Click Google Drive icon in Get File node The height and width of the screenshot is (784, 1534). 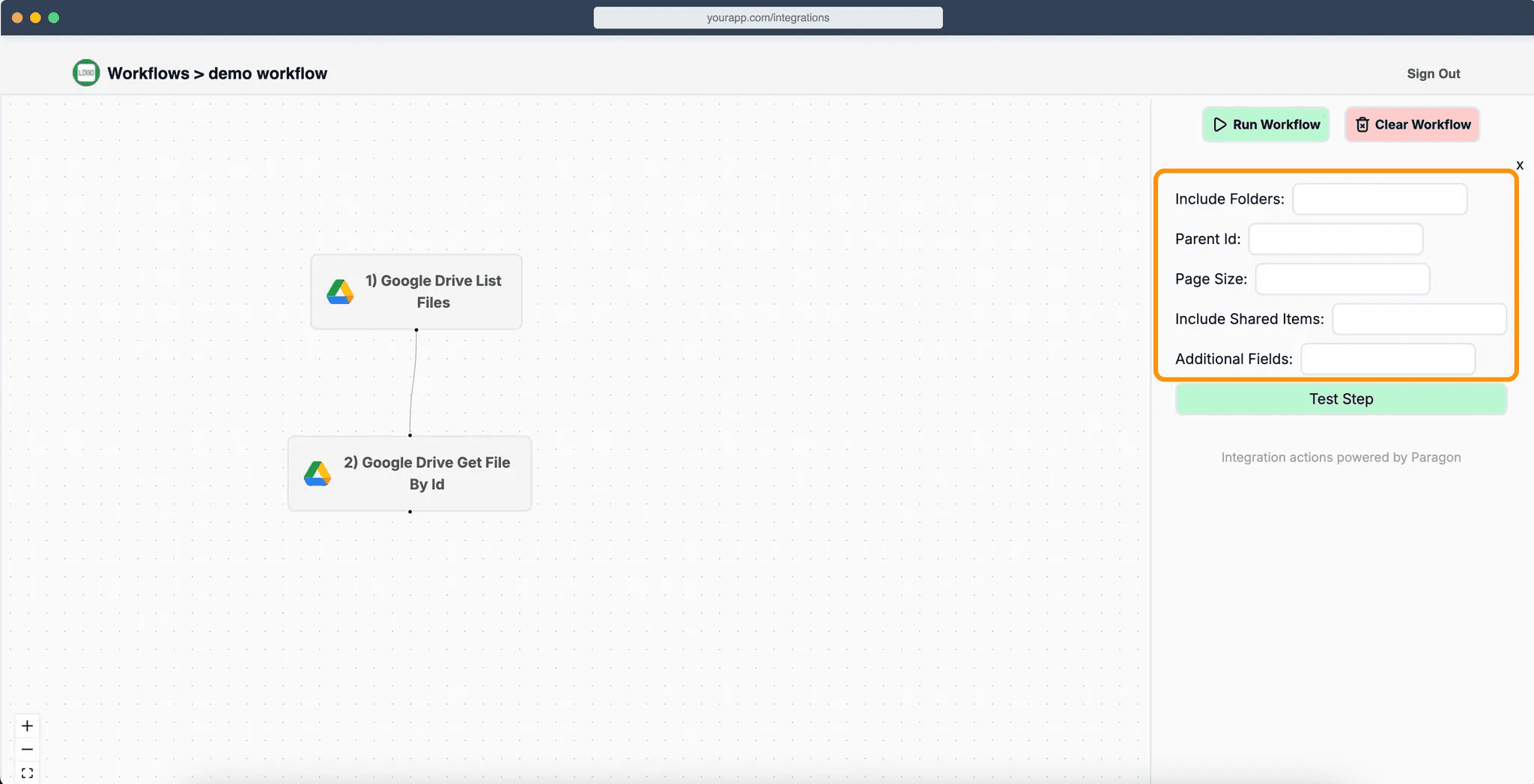[x=318, y=474]
